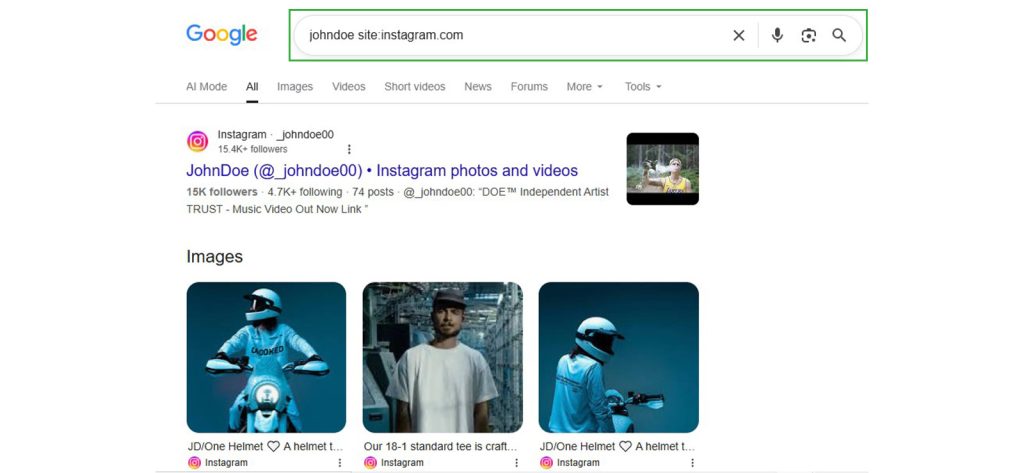Open three-dot menu under first JD/One Helmet image
The image size is (1024, 473).
pos(340,463)
